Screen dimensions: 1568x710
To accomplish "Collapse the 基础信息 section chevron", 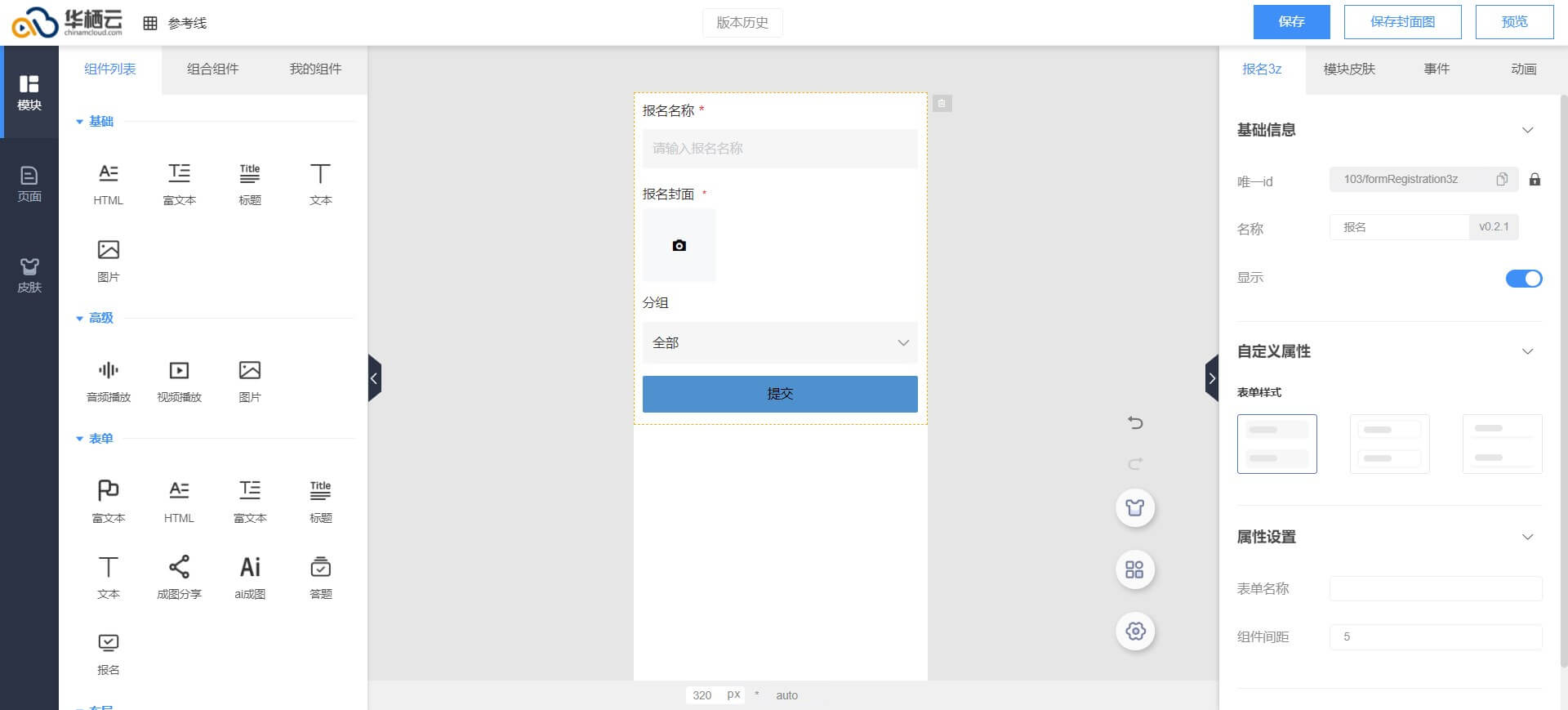I will click(1527, 131).
